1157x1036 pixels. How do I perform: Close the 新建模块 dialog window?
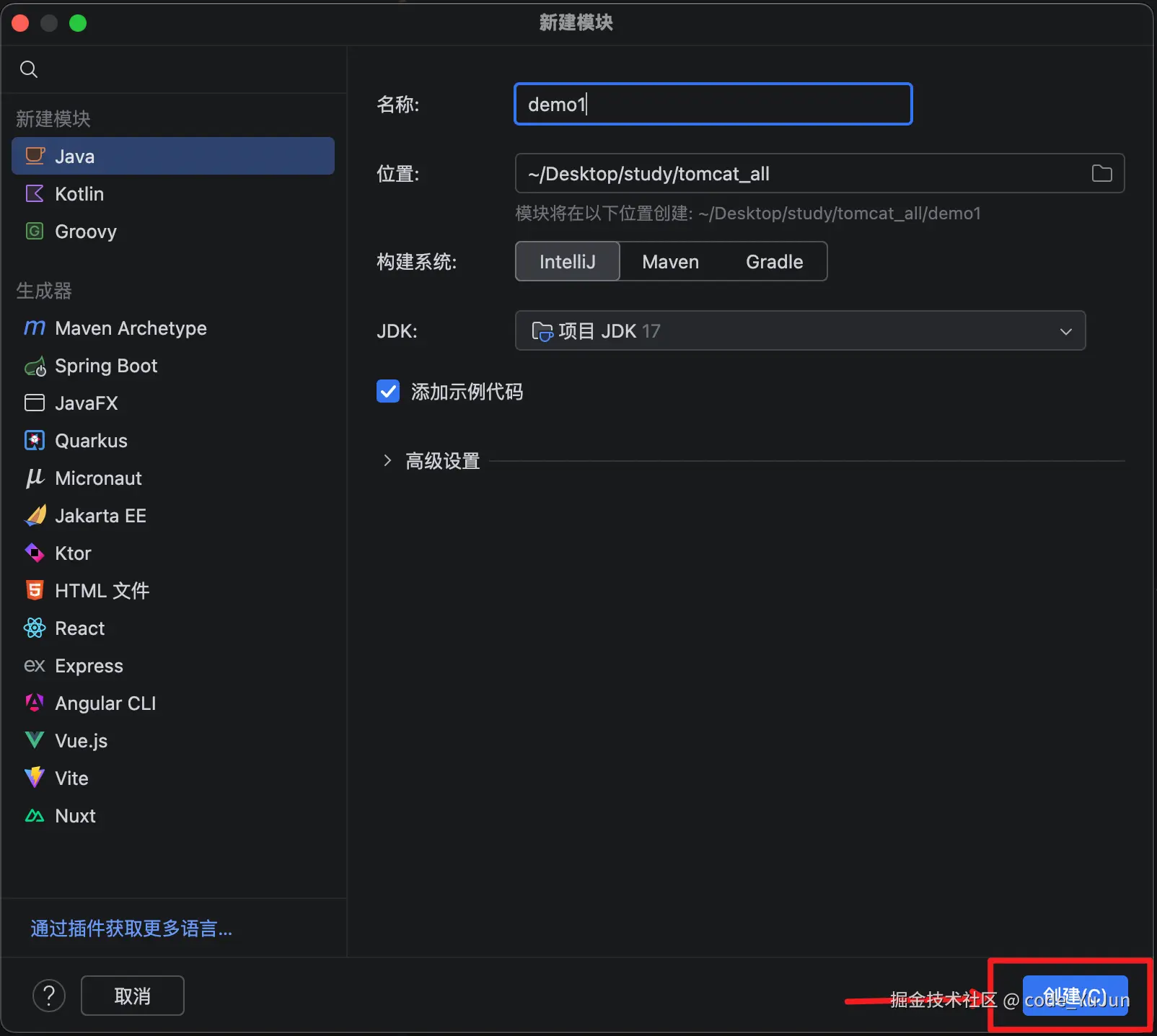(x=20, y=23)
